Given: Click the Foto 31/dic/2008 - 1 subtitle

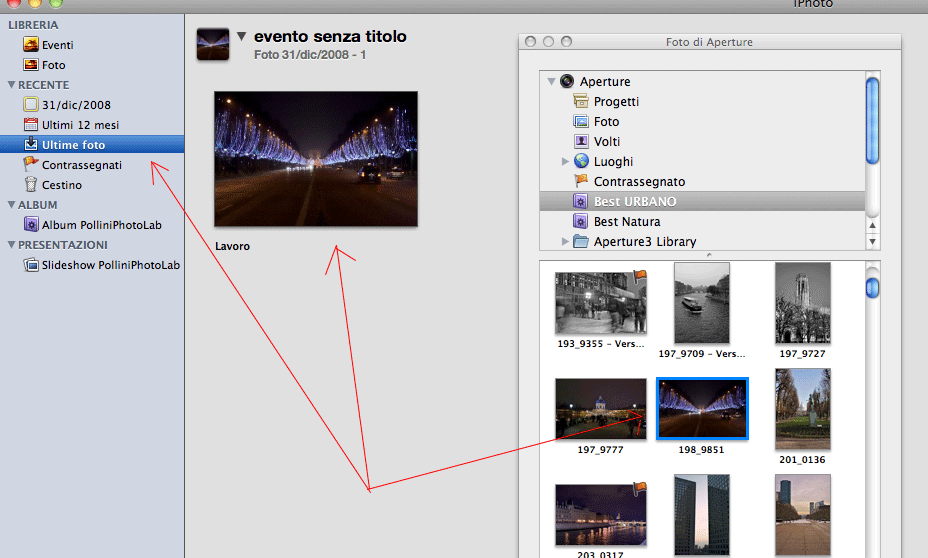Looking at the screenshot, I should point(310,54).
